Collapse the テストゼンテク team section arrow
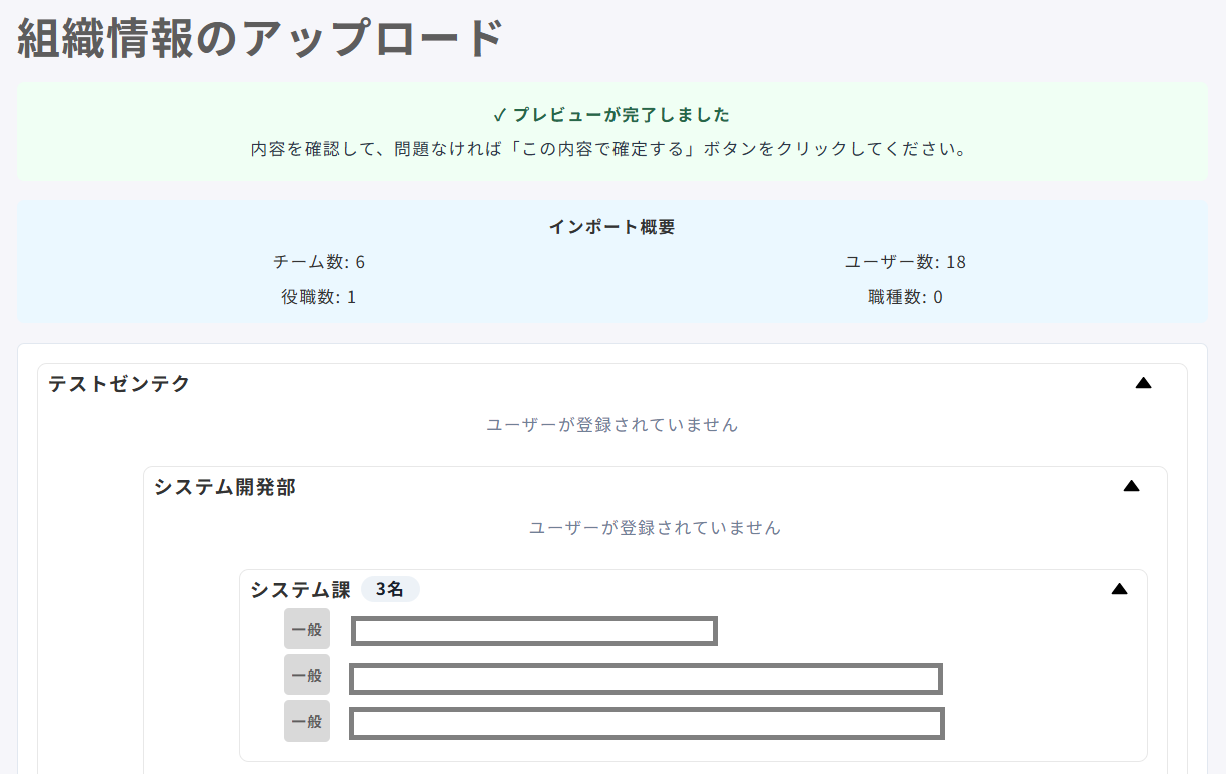Image resolution: width=1226 pixels, height=774 pixels. [x=1144, y=383]
